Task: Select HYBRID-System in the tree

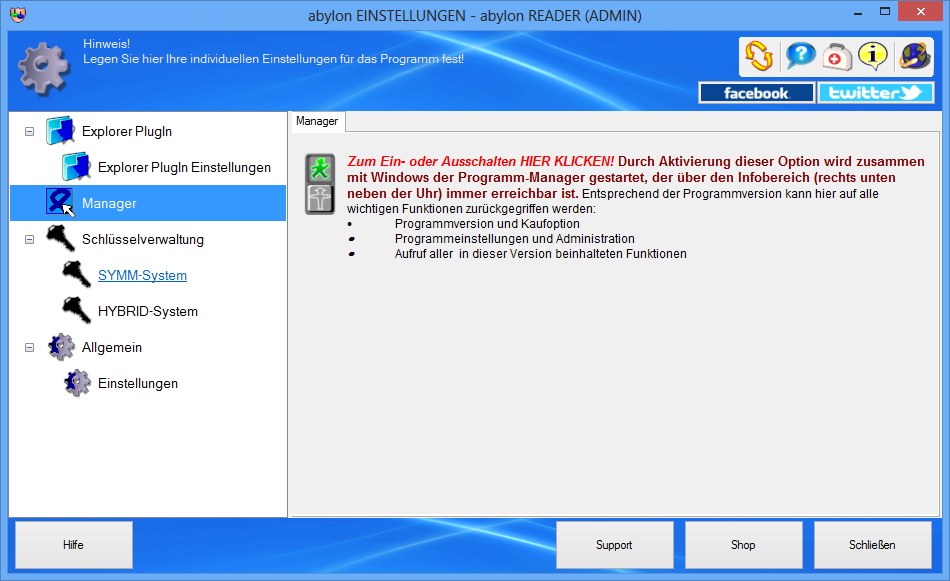Action: click(x=148, y=311)
